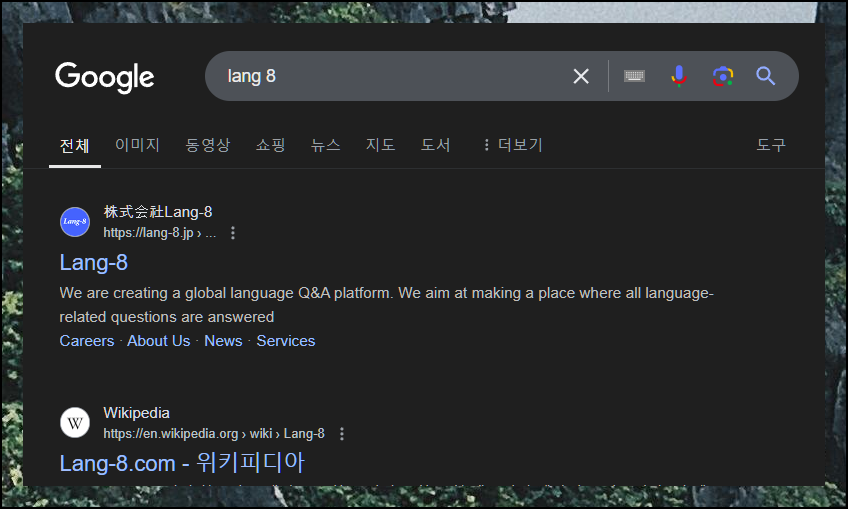This screenshot has width=848, height=509.
Task: Open the Lang-8 result title link
Action: (94, 263)
